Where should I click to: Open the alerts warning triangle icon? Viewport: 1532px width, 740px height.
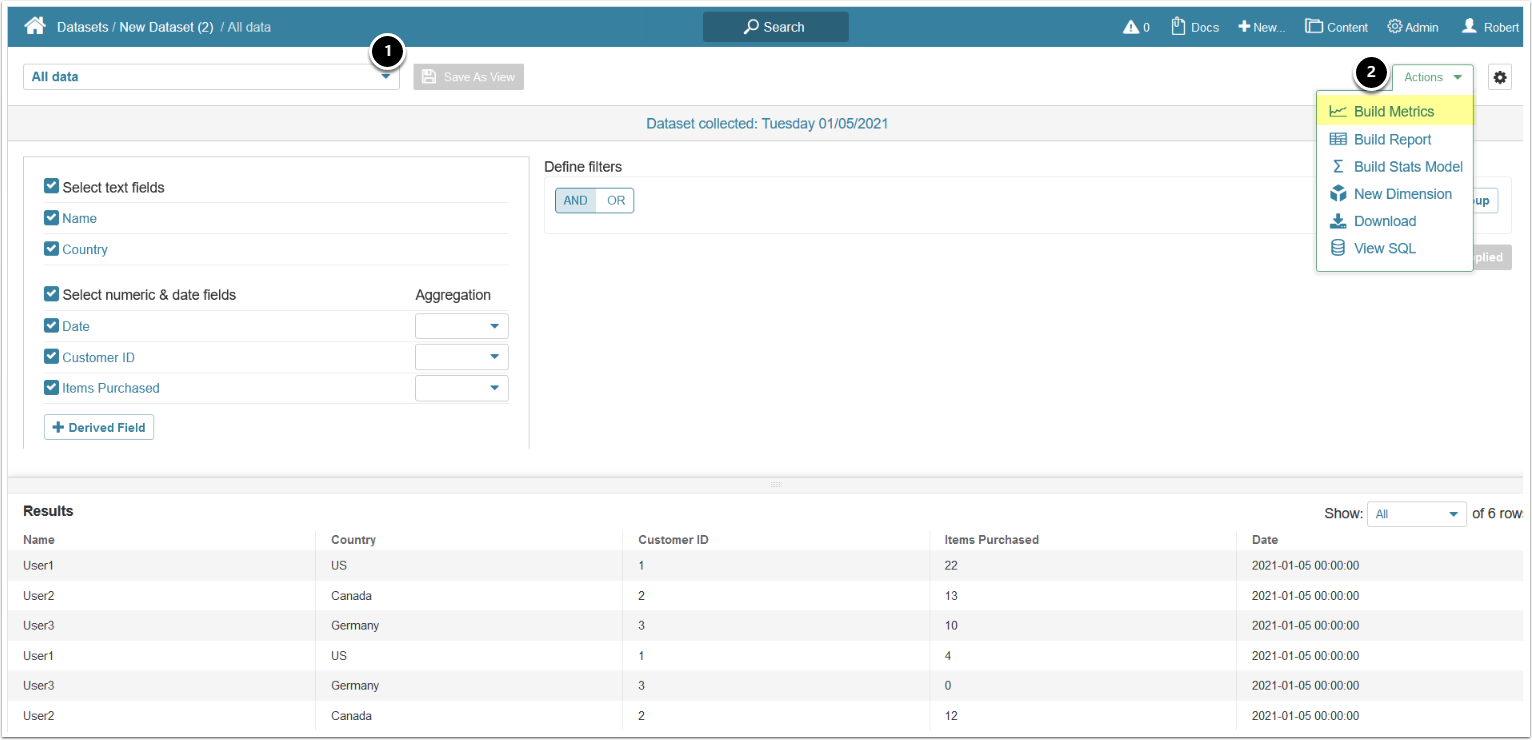click(x=1131, y=27)
